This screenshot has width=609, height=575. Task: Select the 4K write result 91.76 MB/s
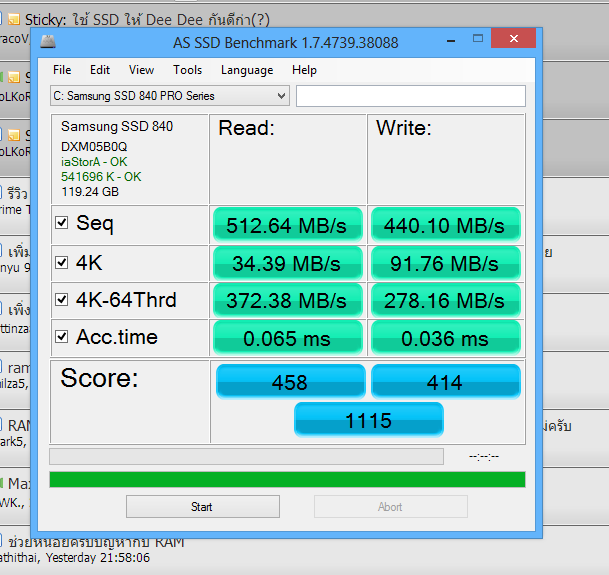point(445,263)
